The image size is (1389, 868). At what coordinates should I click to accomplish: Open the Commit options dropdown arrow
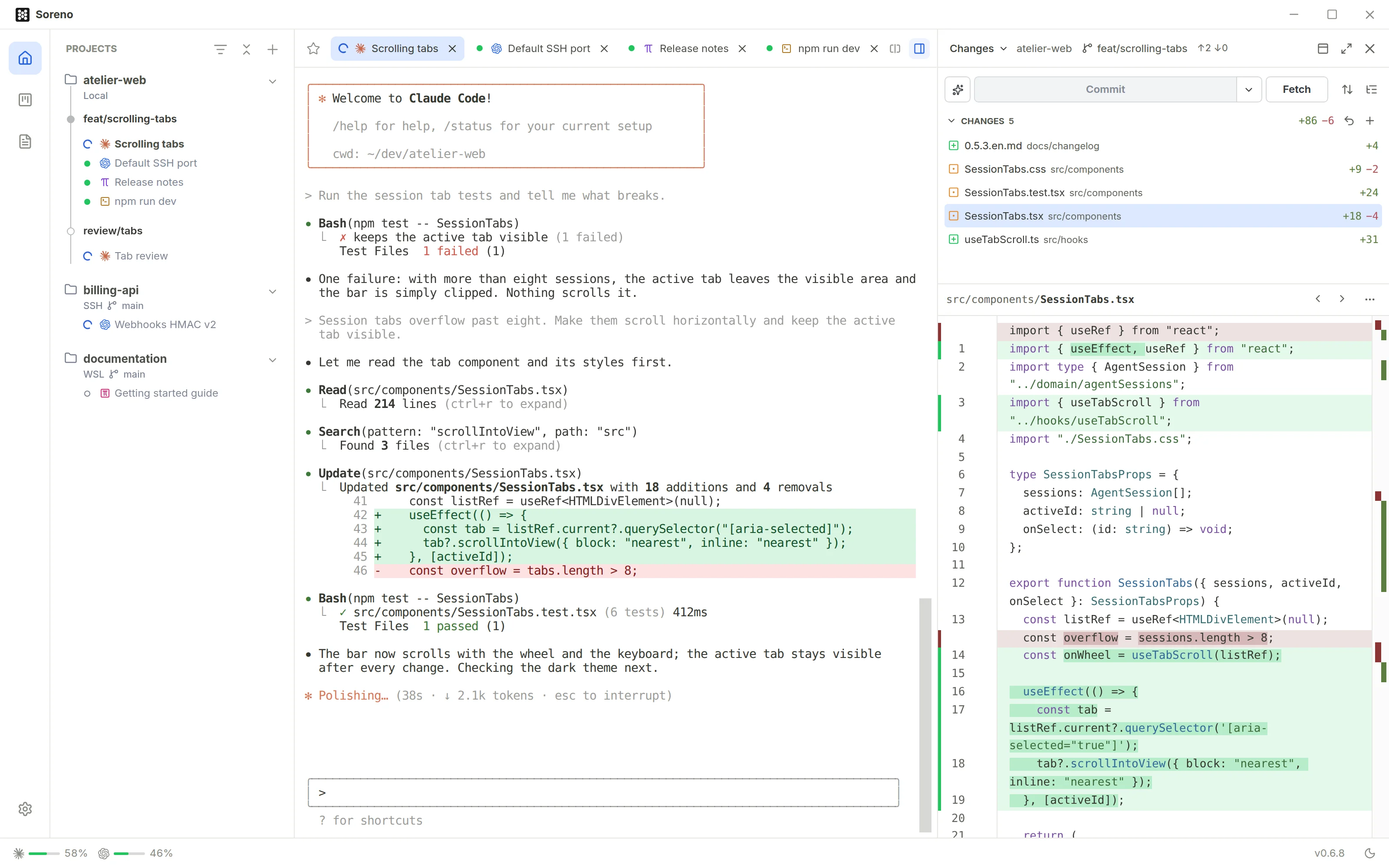pyautogui.click(x=1248, y=89)
